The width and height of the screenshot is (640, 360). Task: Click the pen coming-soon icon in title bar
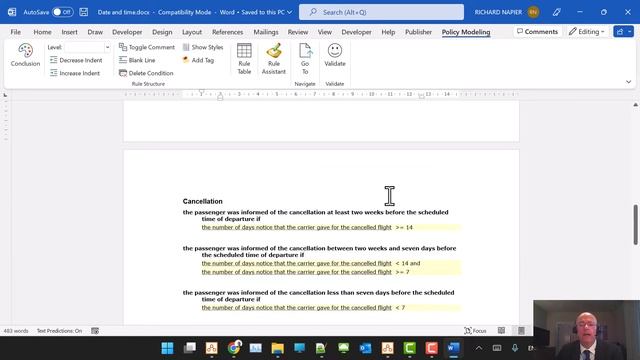(556, 12)
